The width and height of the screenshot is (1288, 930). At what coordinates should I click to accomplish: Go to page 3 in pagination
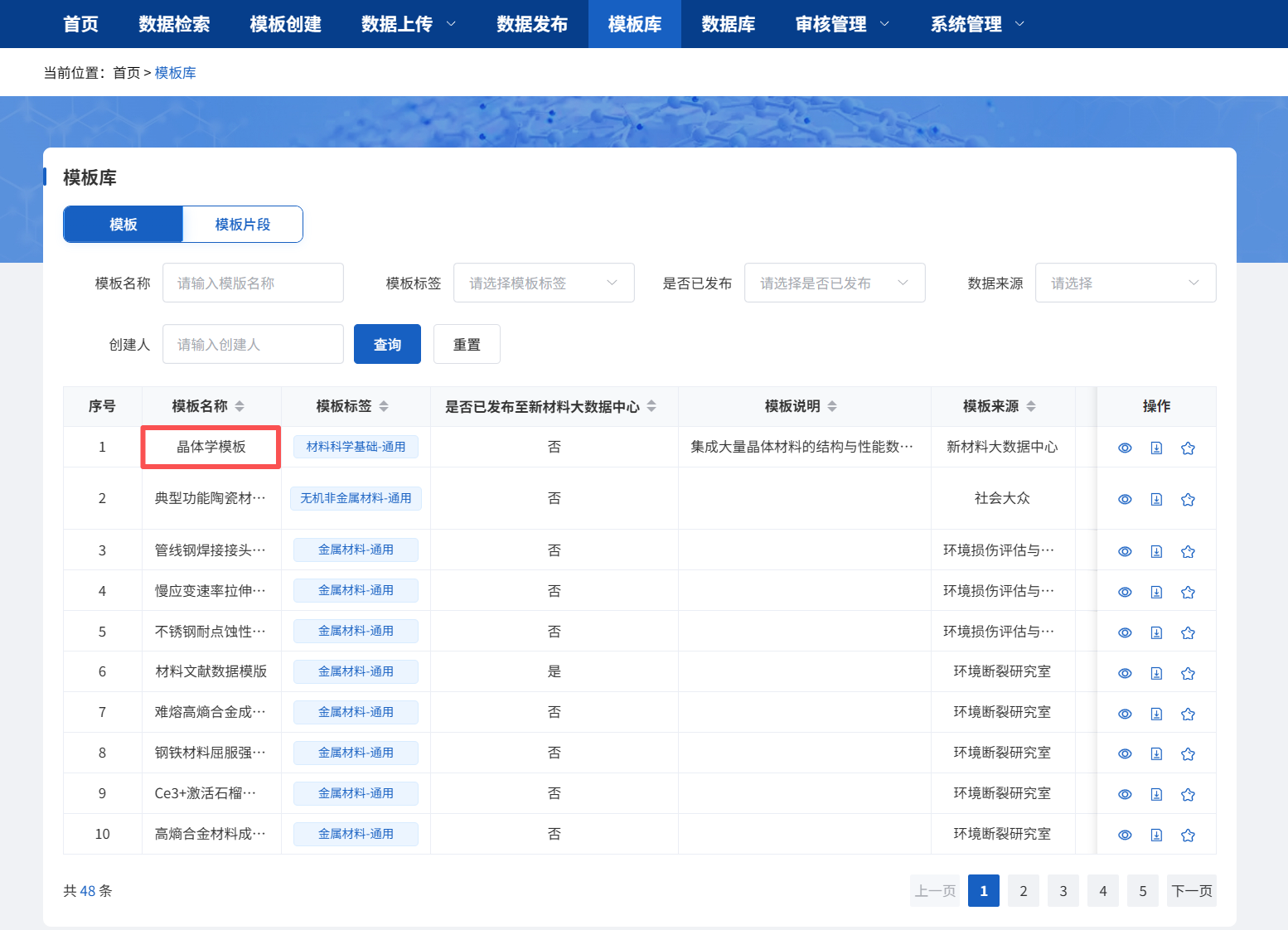(1063, 890)
